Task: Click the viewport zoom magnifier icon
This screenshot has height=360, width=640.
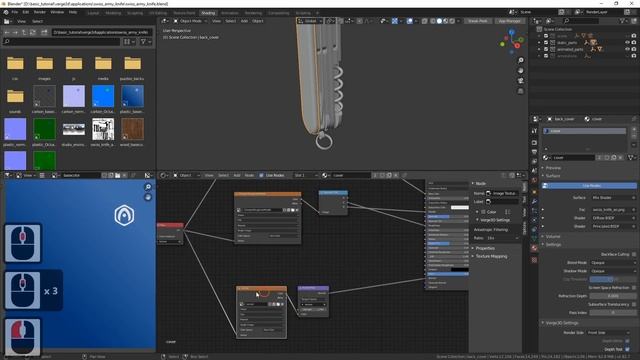Action: coord(521,60)
